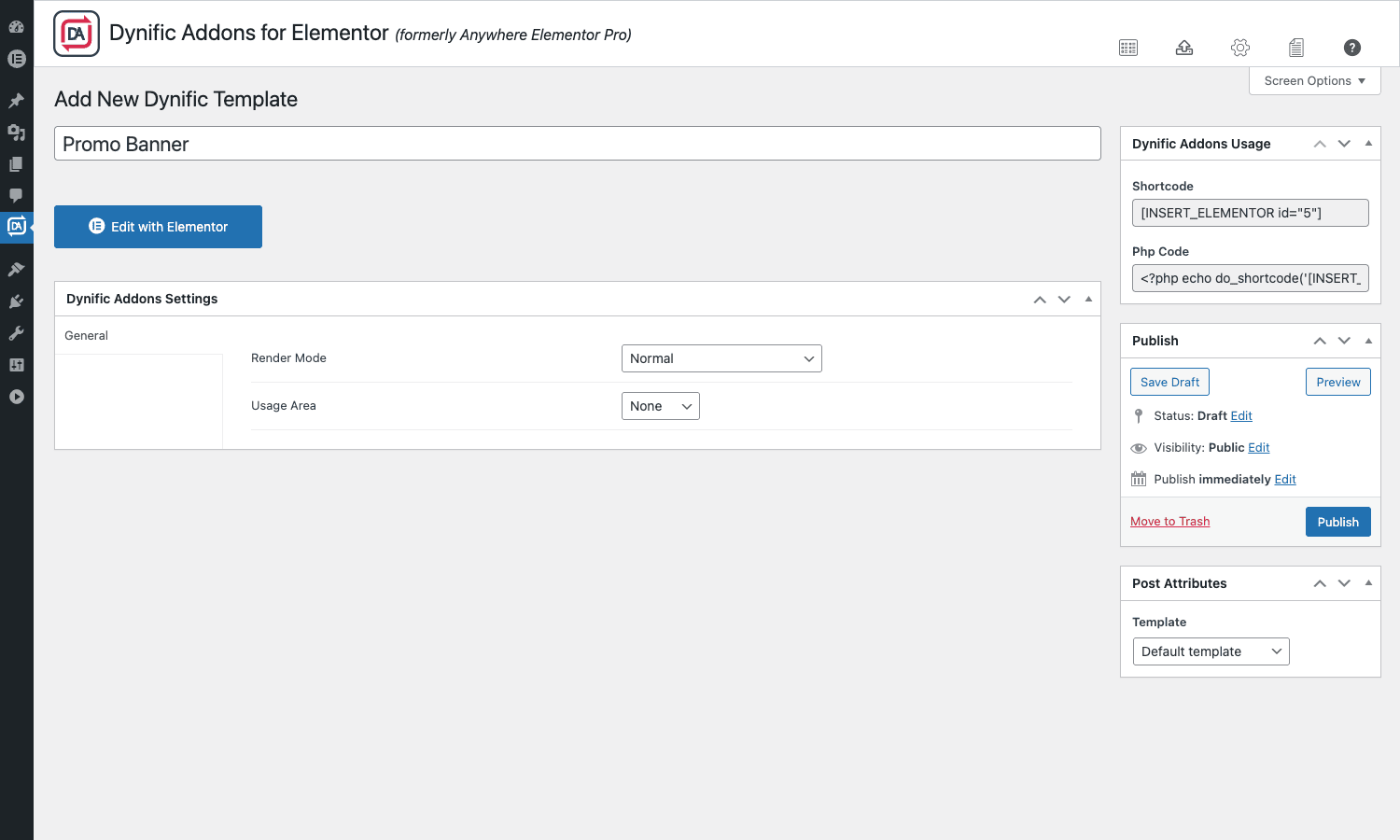
Task: Open the WordPress Dashboard sidebar icon
Action: [x=16, y=27]
